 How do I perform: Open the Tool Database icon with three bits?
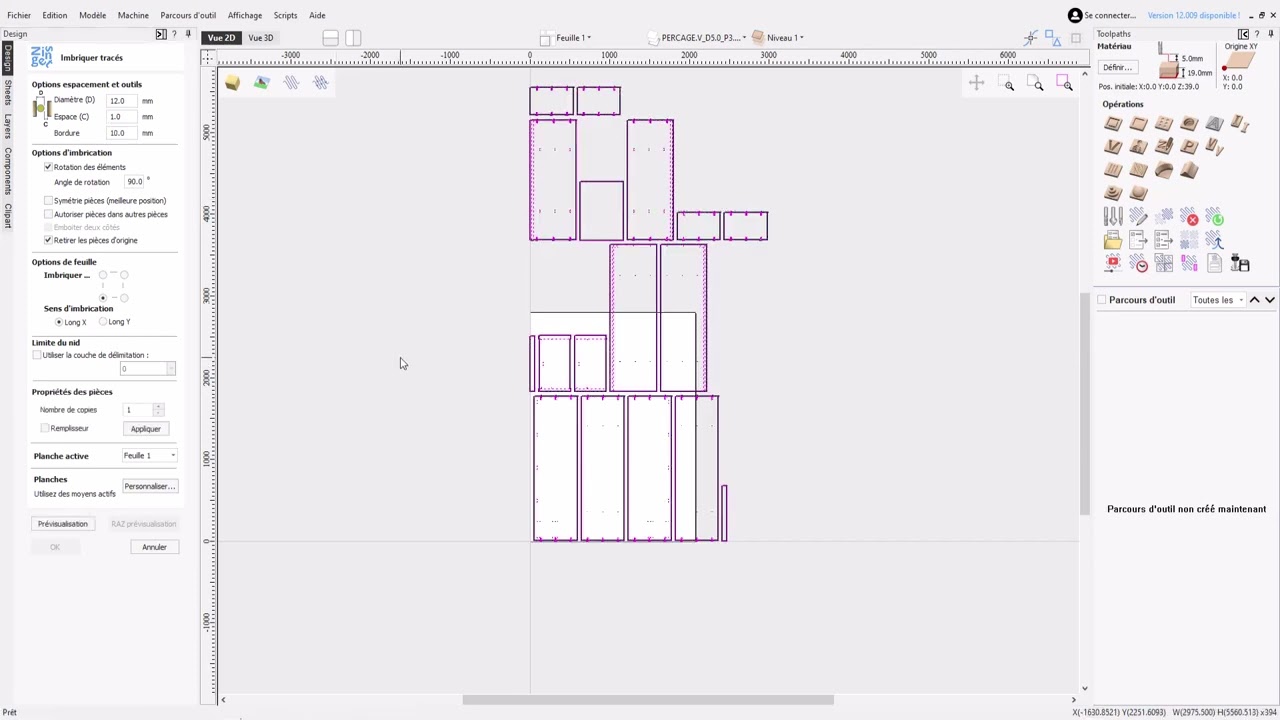click(x=1113, y=217)
